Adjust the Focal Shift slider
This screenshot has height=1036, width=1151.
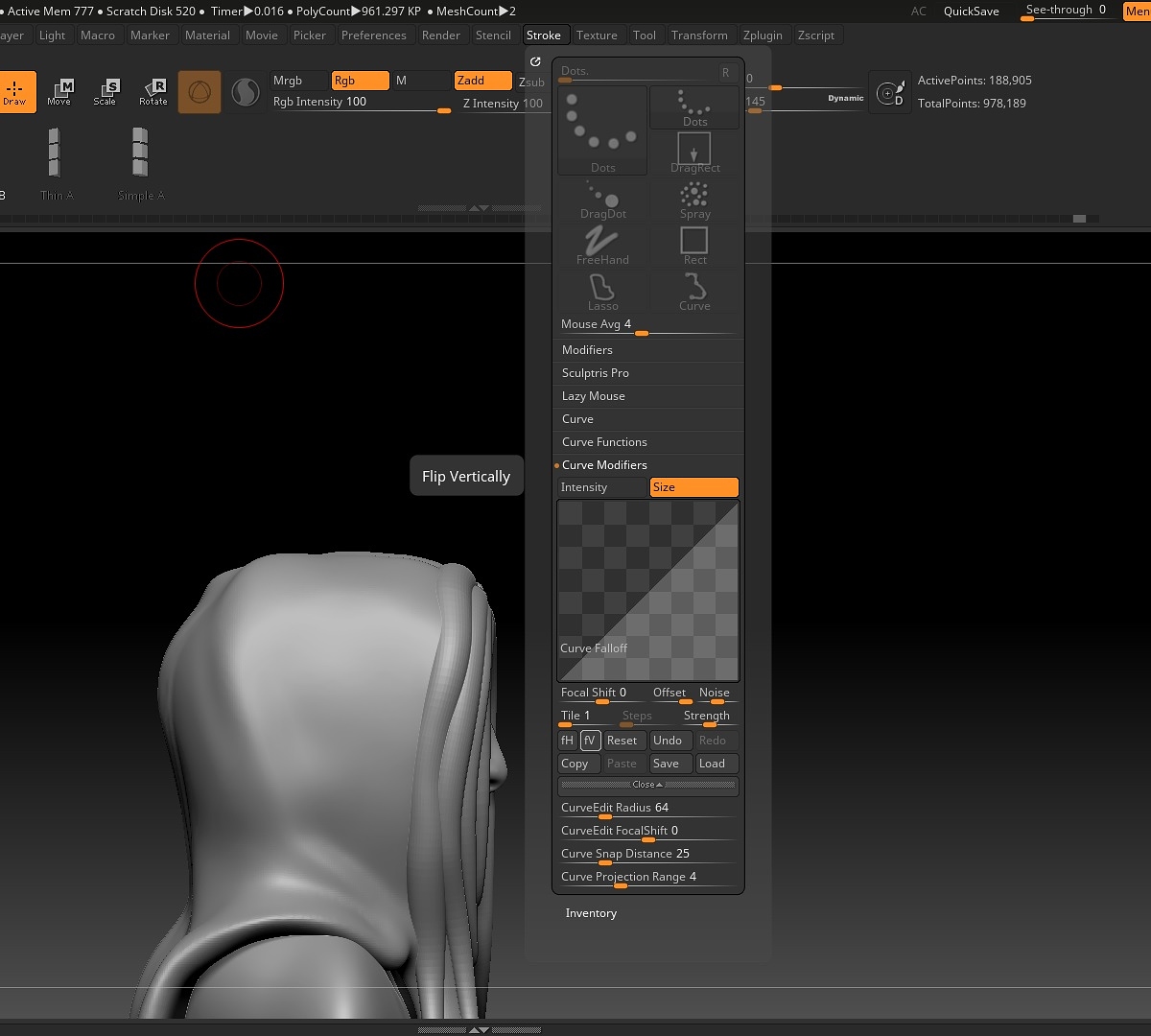(x=602, y=695)
